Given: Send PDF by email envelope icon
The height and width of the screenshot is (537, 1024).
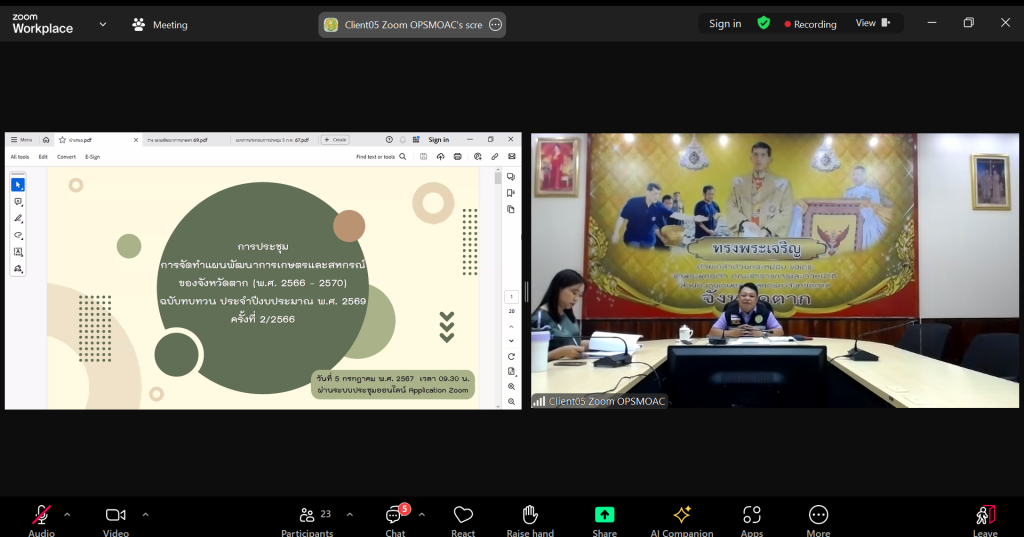Looking at the screenshot, I should tap(512, 157).
